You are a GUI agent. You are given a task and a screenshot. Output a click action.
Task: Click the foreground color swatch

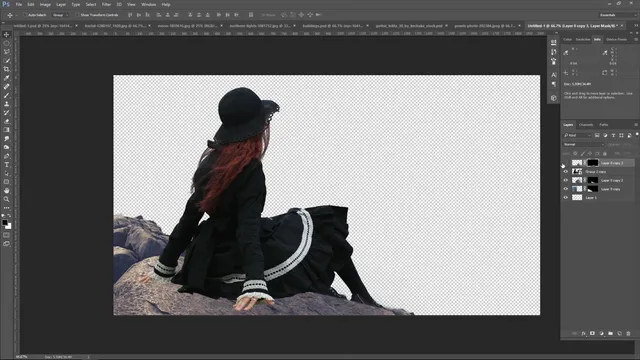click(4, 222)
